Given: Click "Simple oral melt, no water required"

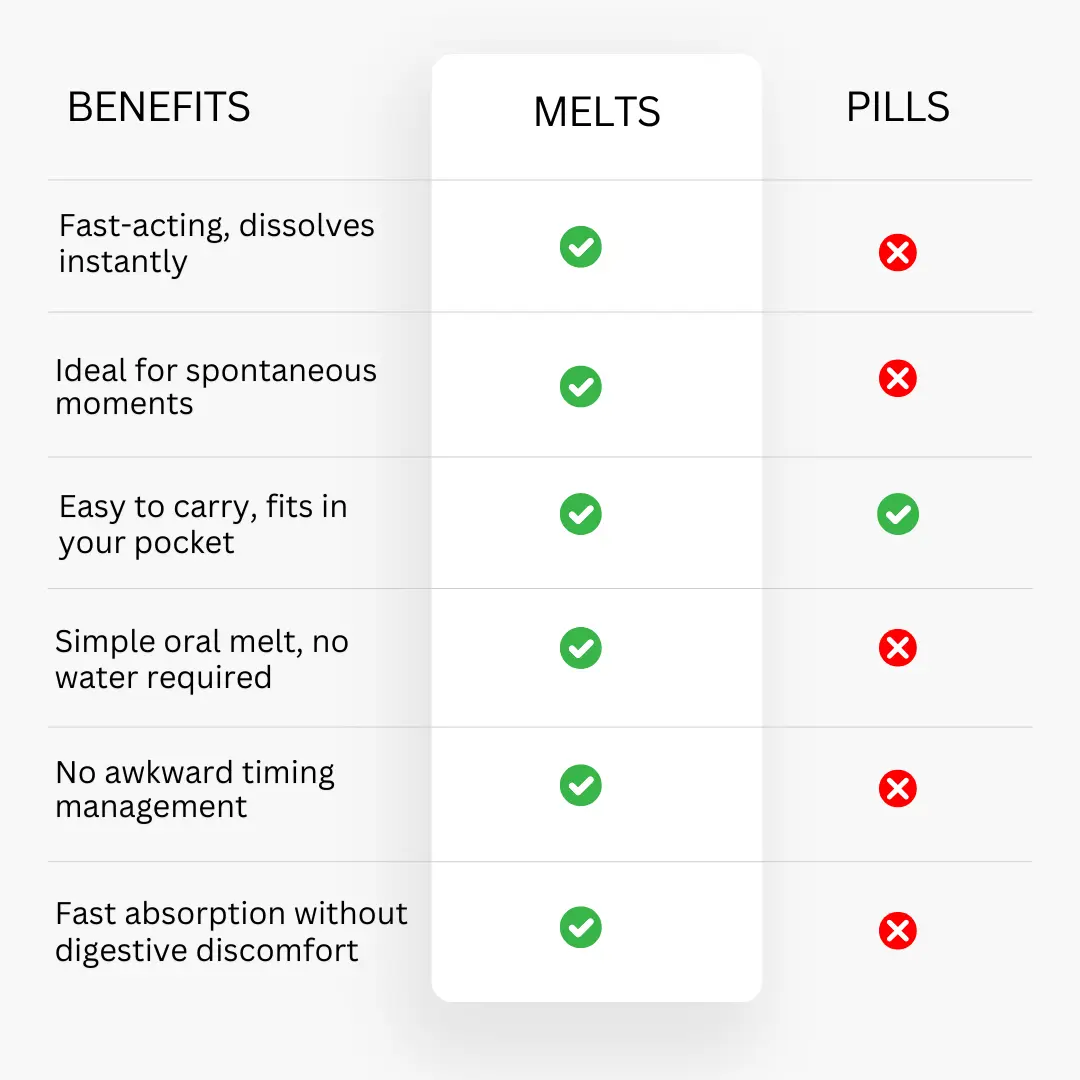Looking at the screenshot, I should point(202,659).
